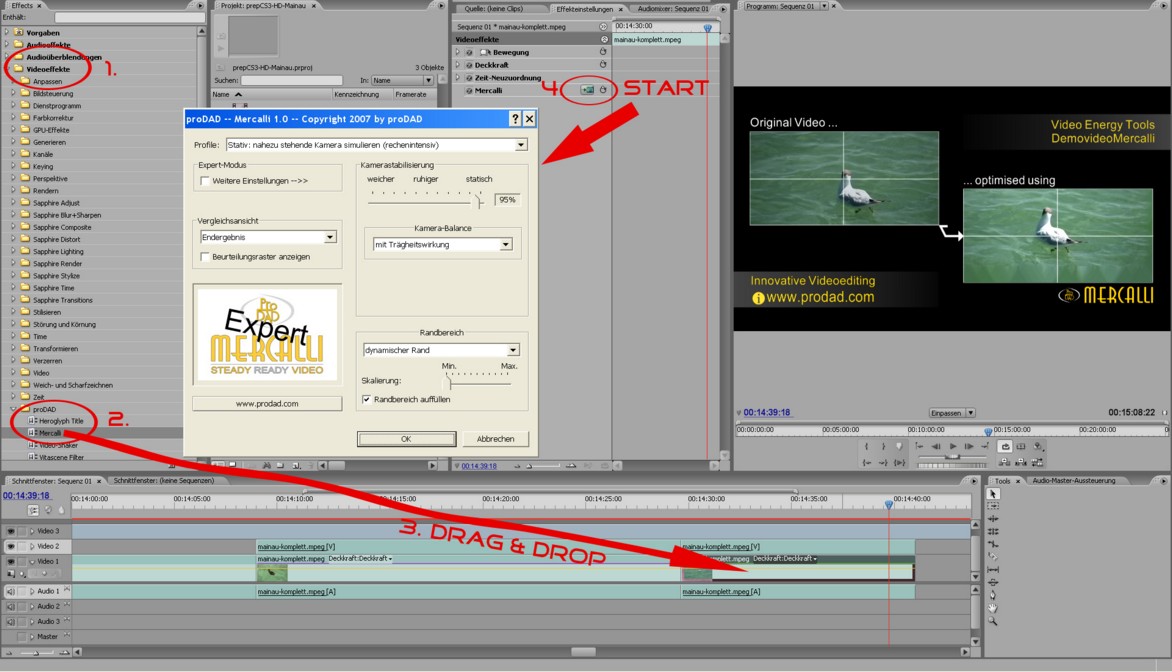Screen dimensions: 1172x672
Task: Open the Profile dropdown in Mercalli dialog
Action: (x=521, y=145)
